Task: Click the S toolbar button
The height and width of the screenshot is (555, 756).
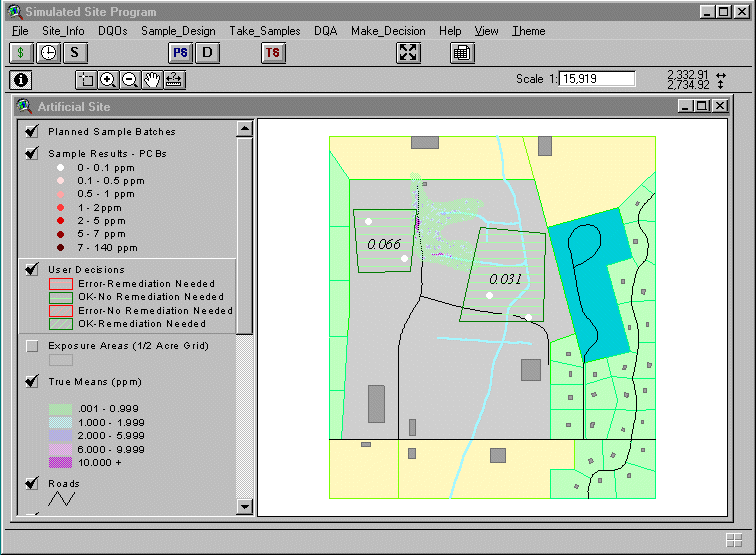Action: point(76,53)
